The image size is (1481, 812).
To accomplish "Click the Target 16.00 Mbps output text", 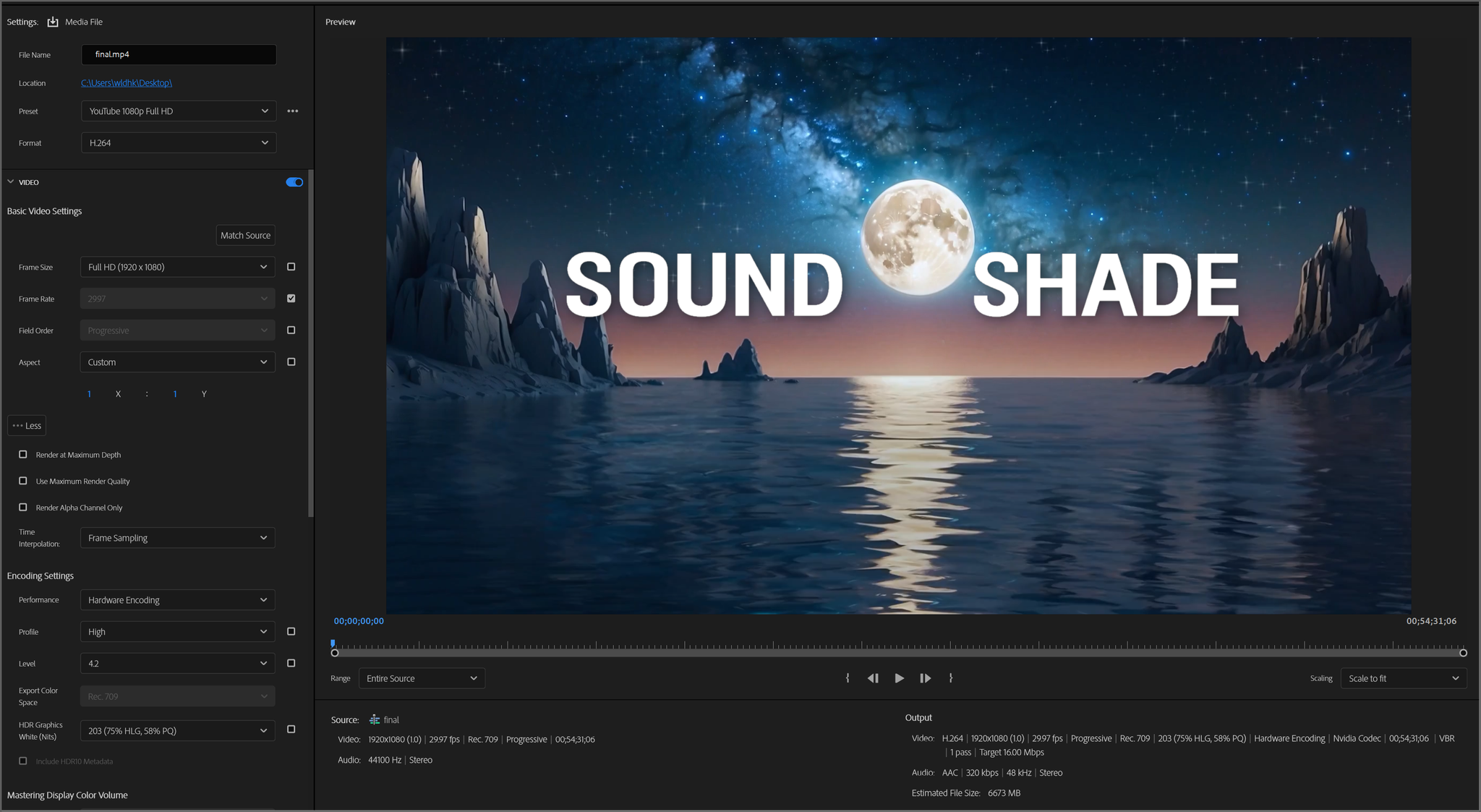I will pyautogui.click(x=1012, y=753).
